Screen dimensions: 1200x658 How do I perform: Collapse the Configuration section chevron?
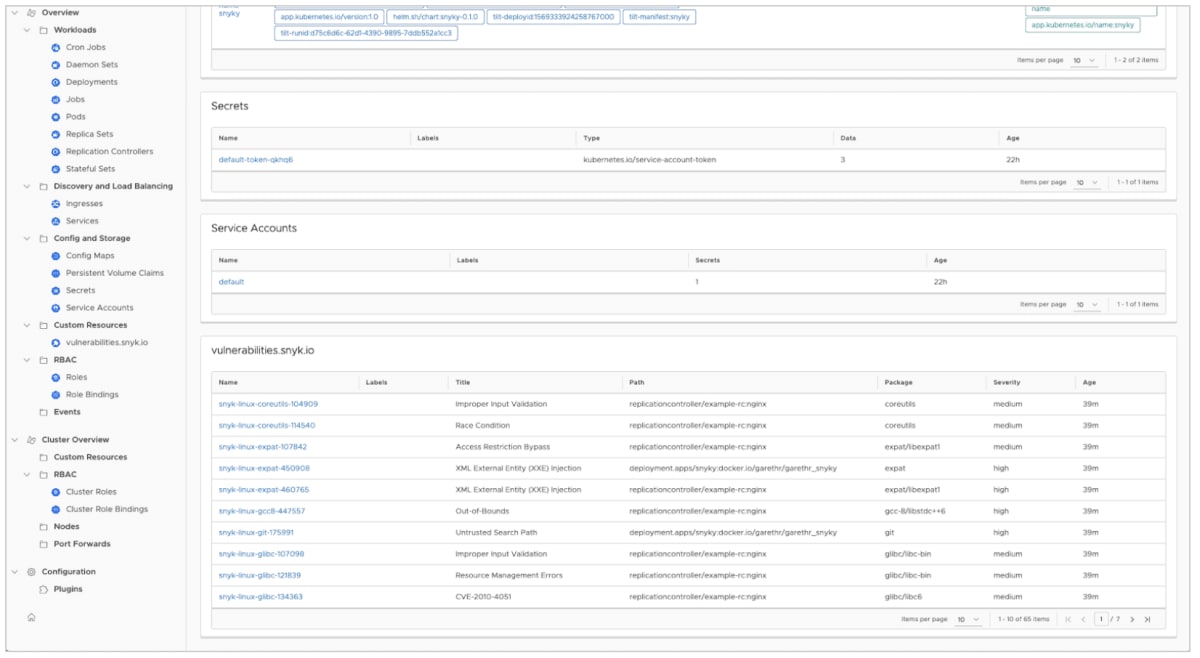pyautogui.click(x=14, y=572)
